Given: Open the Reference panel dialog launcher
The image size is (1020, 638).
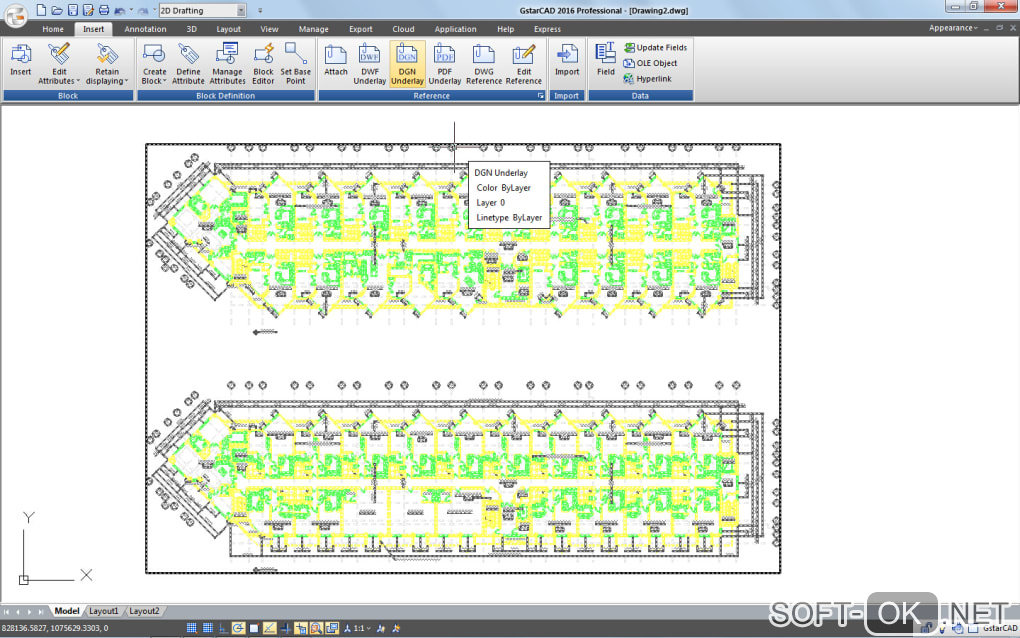Looking at the screenshot, I should pyautogui.click(x=541, y=96).
